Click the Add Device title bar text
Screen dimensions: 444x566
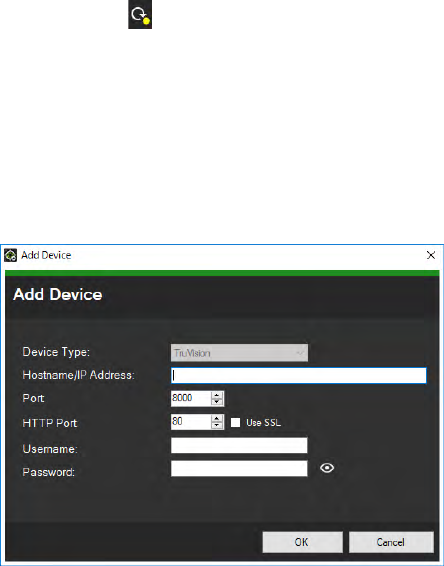click(x=46, y=255)
